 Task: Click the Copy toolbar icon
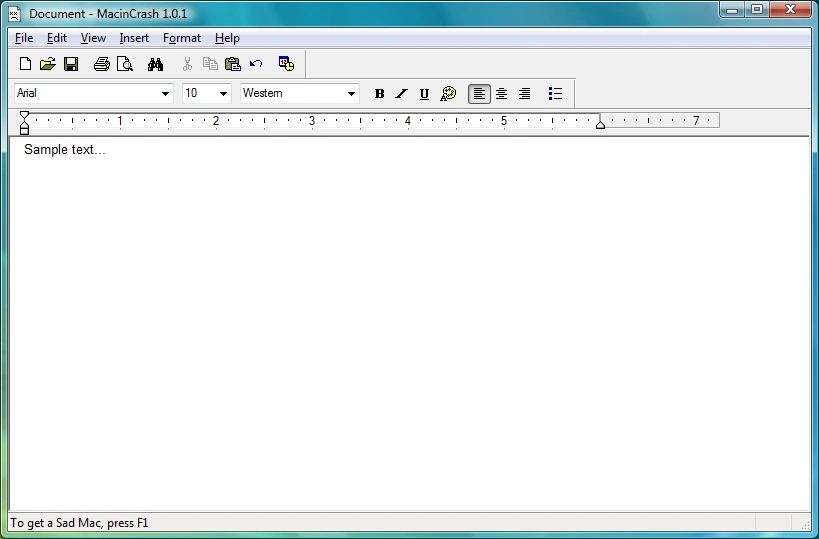(x=210, y=64)
